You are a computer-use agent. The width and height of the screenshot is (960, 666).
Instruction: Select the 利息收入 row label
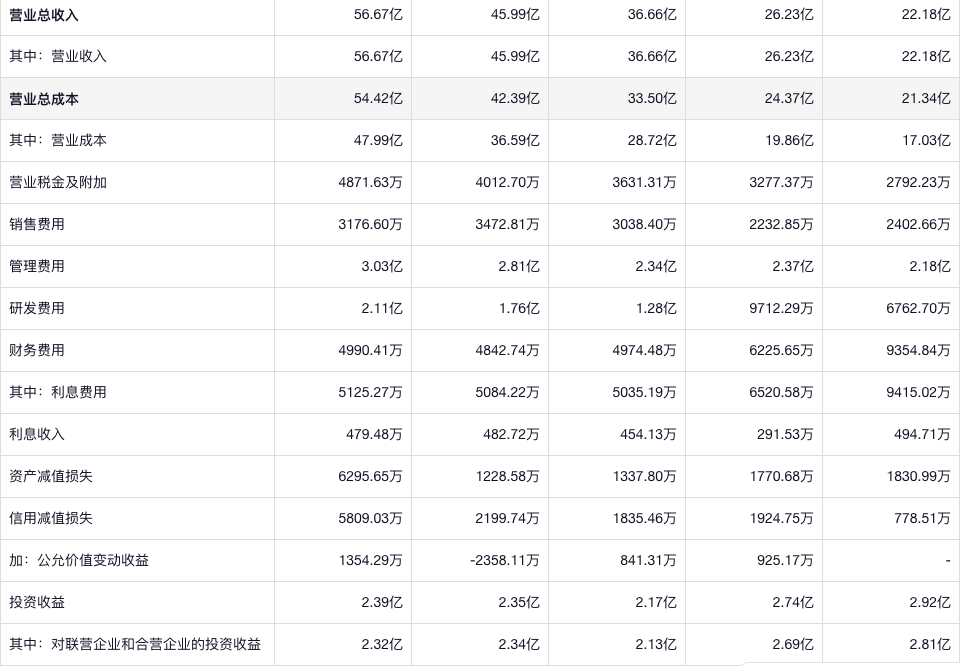coord(37,435)
